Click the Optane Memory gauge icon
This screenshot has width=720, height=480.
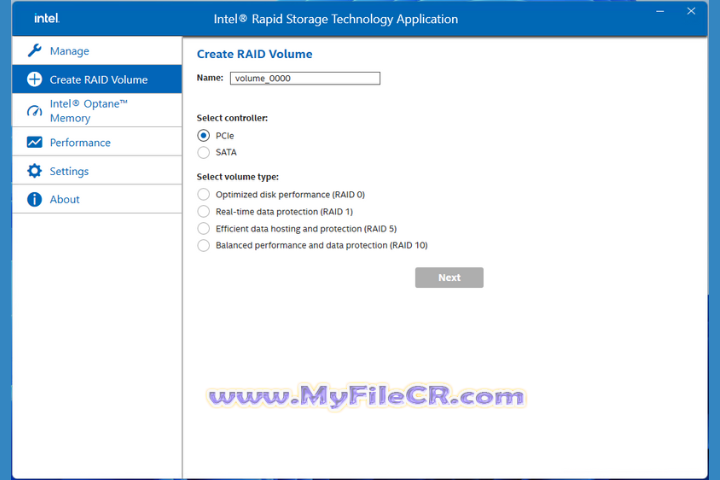(34, 111)
